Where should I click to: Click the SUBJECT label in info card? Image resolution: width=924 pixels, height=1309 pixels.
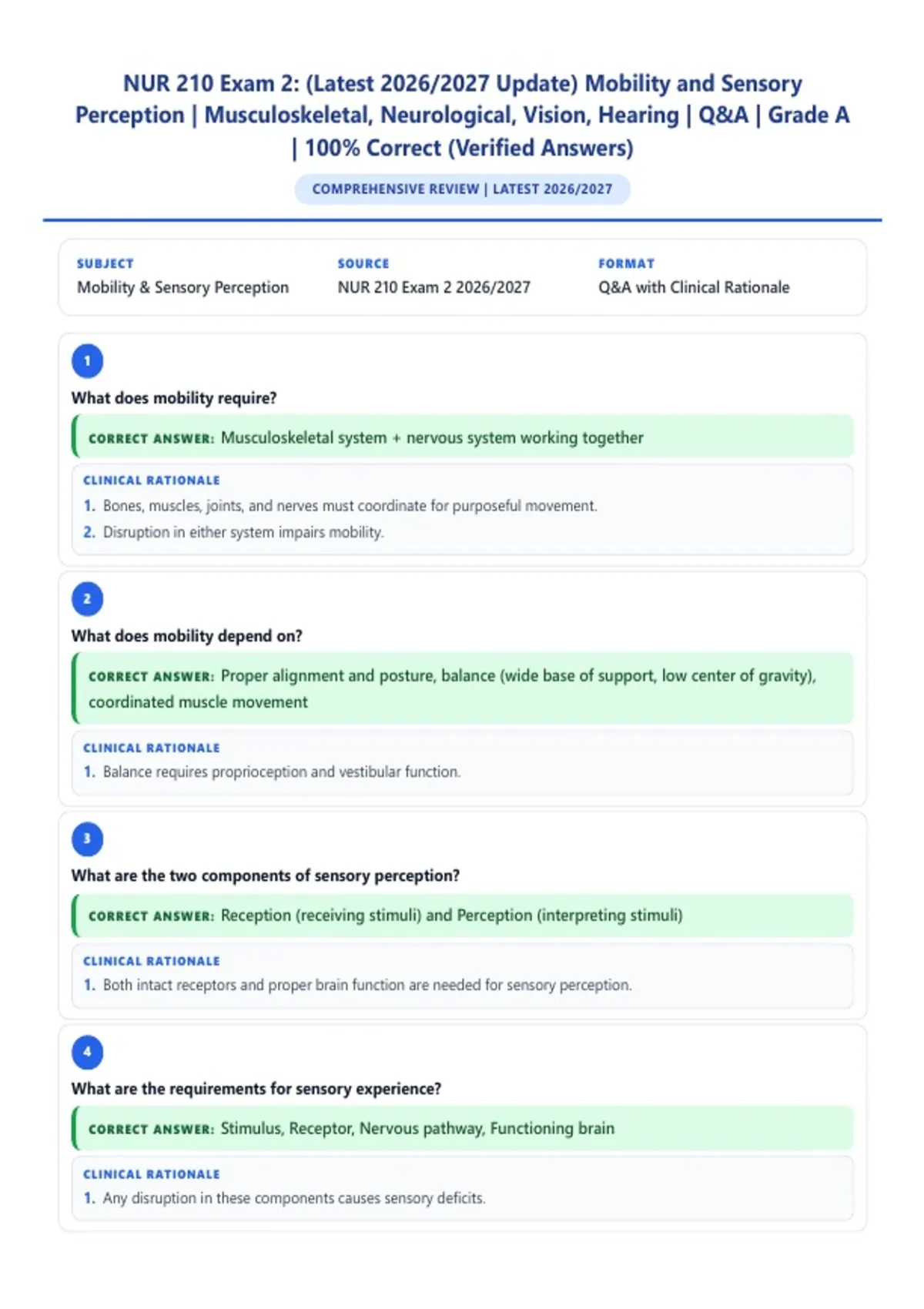coord(105,263)
